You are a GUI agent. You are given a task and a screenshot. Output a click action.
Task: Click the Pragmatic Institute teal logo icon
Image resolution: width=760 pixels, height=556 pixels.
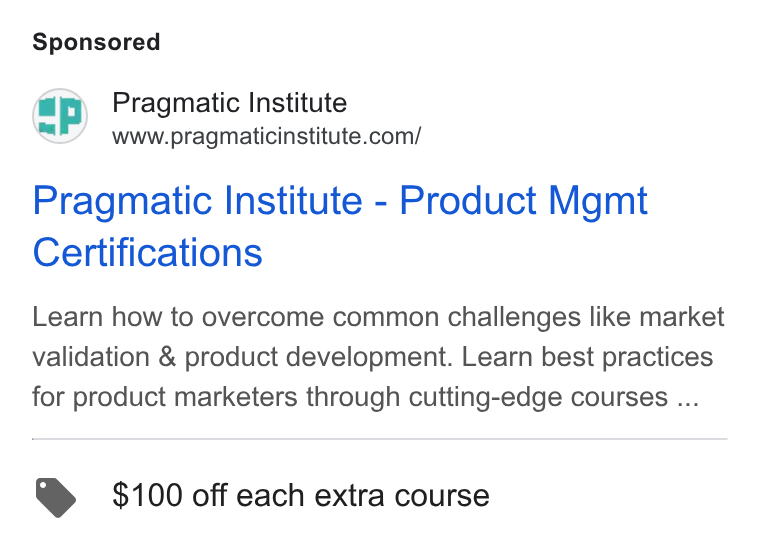pyautogui.click(x=60, y=116)
